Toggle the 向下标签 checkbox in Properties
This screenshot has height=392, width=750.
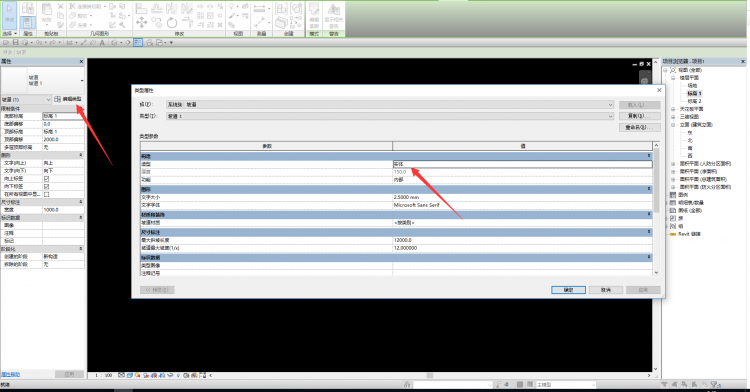click(x=46, y=186)
